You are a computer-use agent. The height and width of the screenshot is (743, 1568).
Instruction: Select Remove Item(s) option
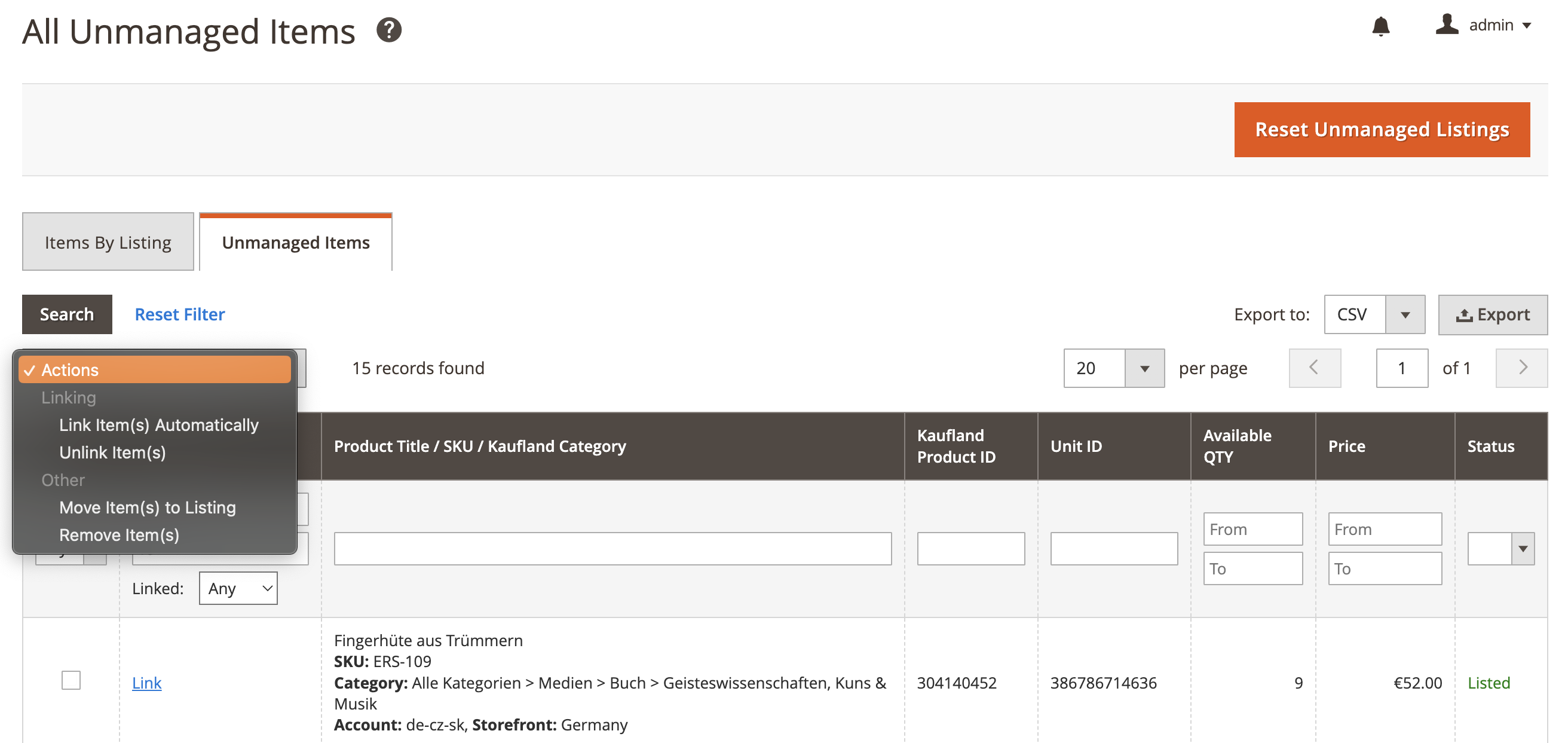click(120, 535)
